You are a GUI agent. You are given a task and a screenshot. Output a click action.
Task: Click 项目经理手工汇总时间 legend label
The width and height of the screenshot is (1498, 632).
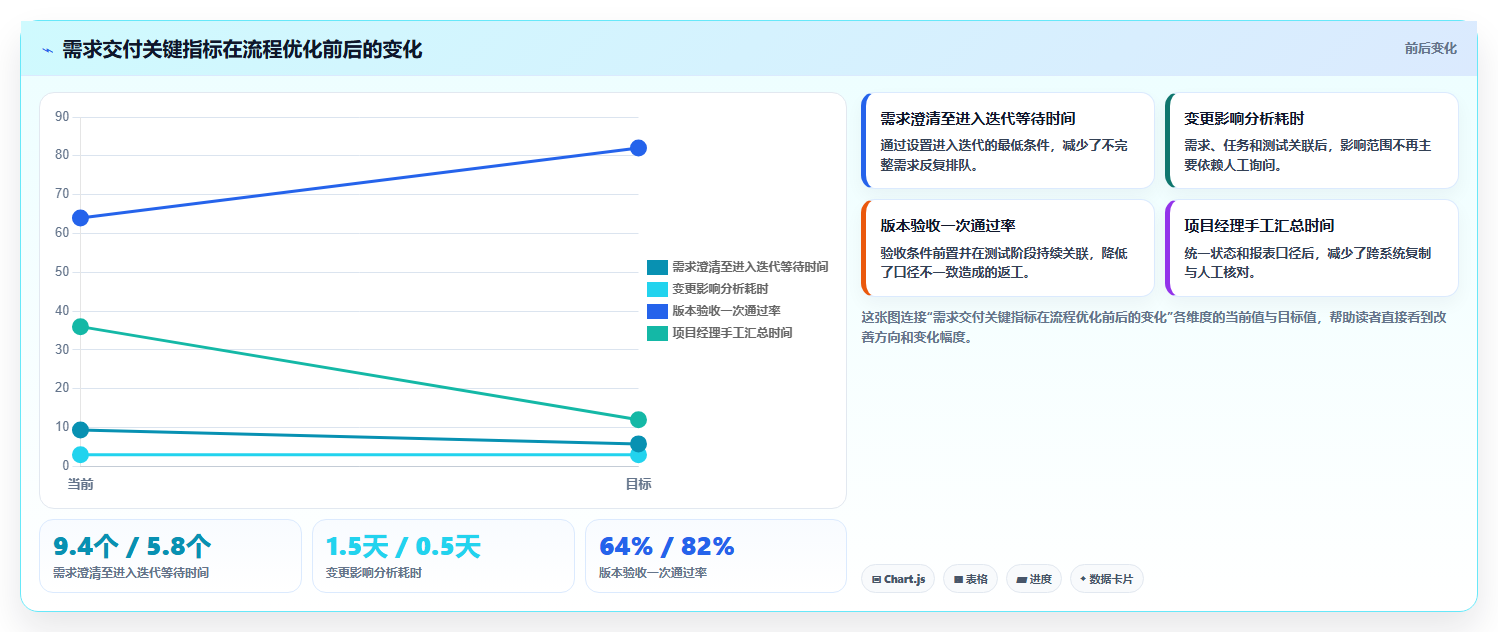pyautogui.click(x=732, y=333)
